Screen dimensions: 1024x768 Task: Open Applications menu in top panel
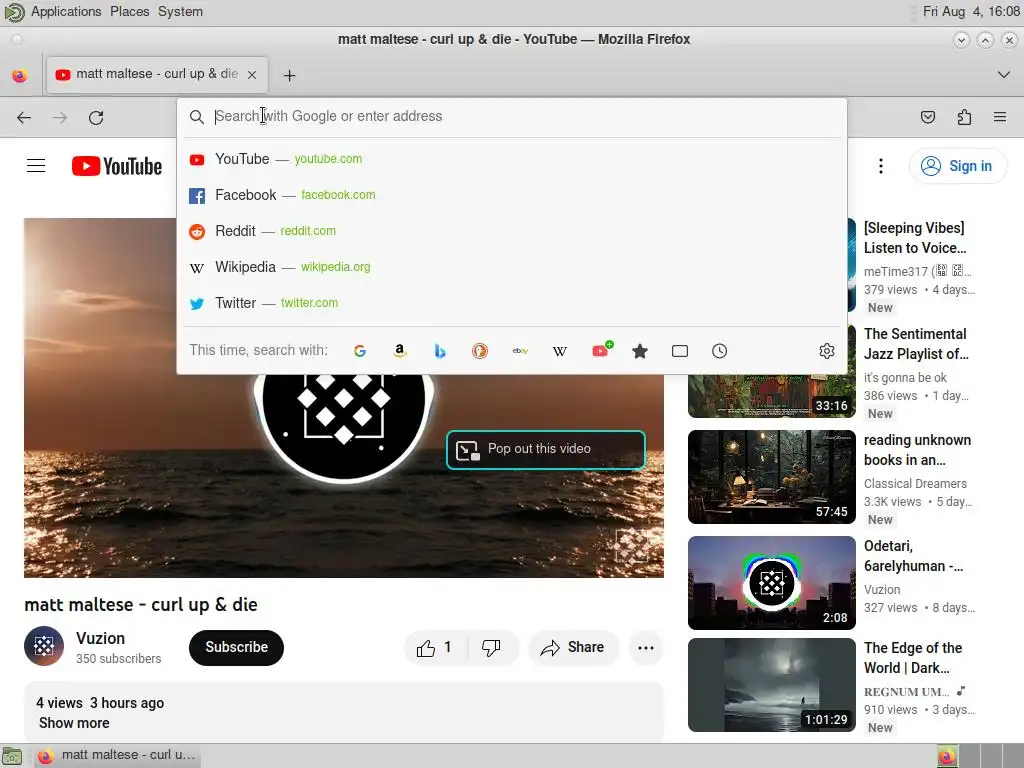point(66,12)
